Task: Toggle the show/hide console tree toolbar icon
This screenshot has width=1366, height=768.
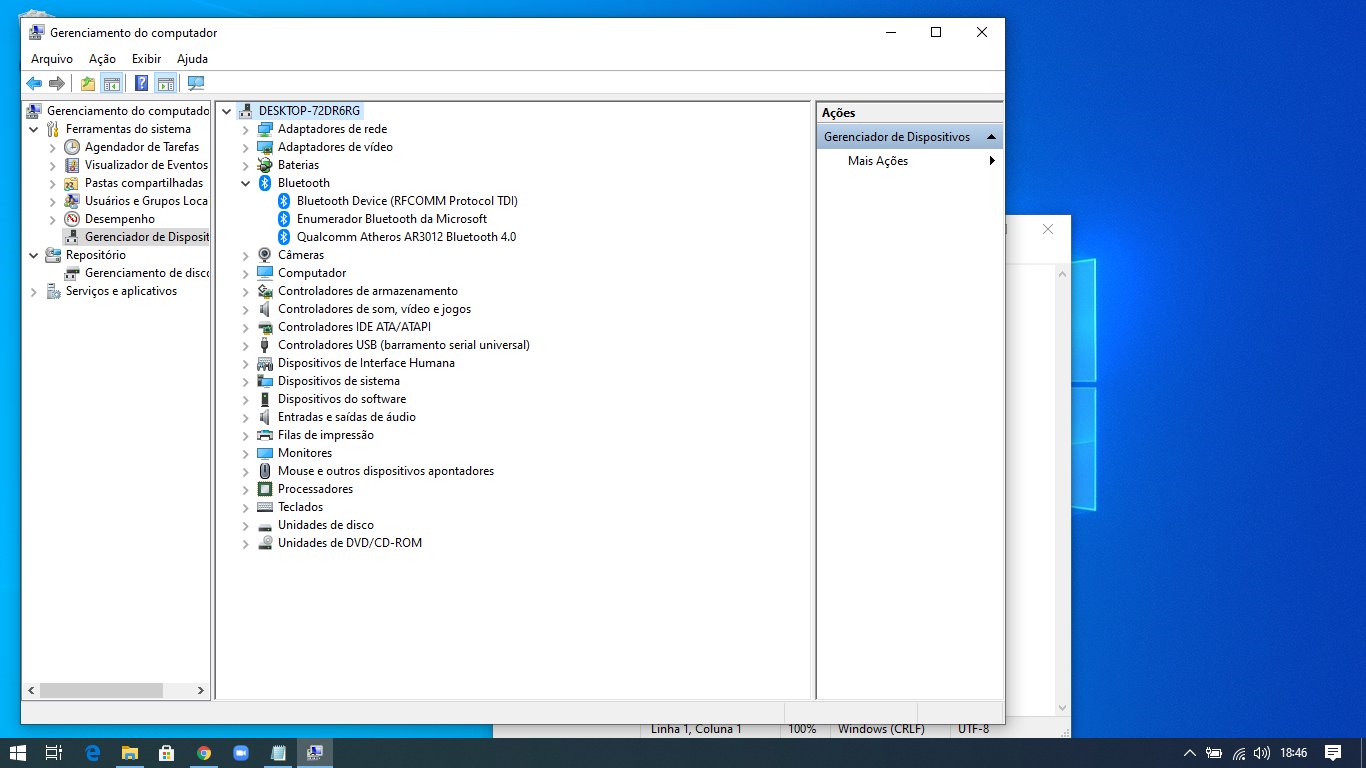Action: [x=112, y=84]
